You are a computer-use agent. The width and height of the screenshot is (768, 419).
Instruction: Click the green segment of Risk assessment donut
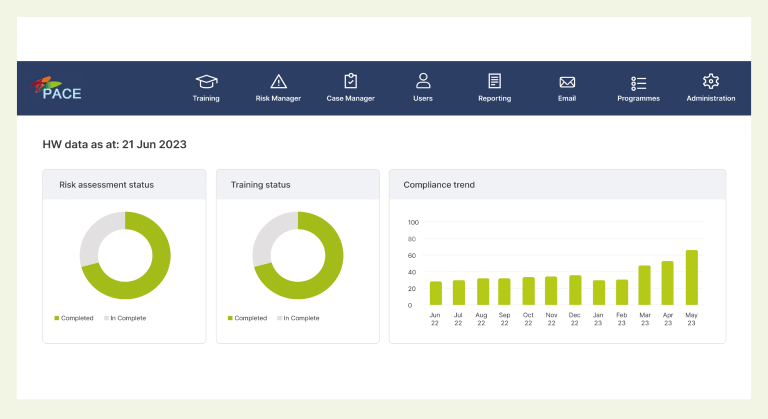[x=160, y=270]
